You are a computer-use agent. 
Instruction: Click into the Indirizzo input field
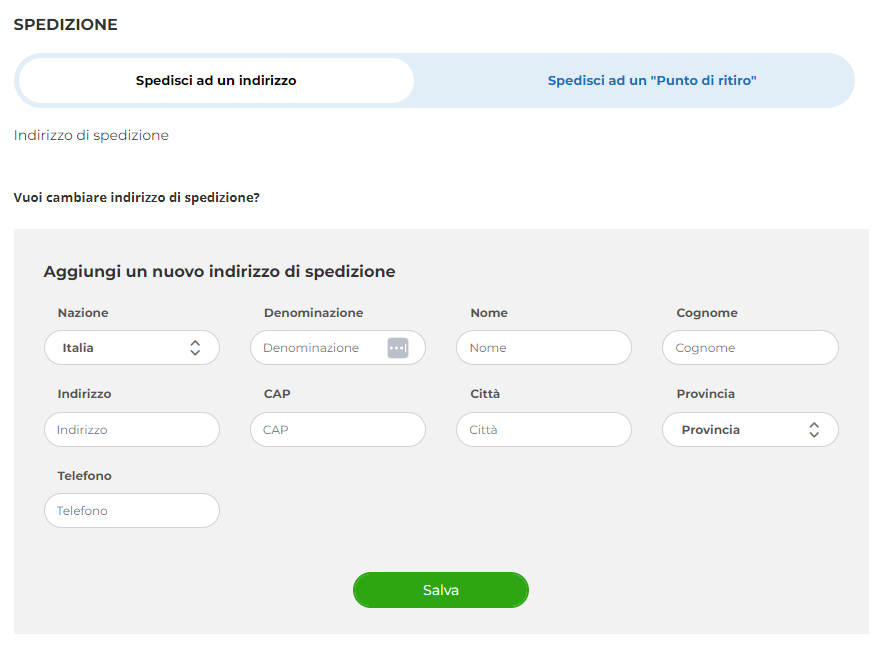132,429
